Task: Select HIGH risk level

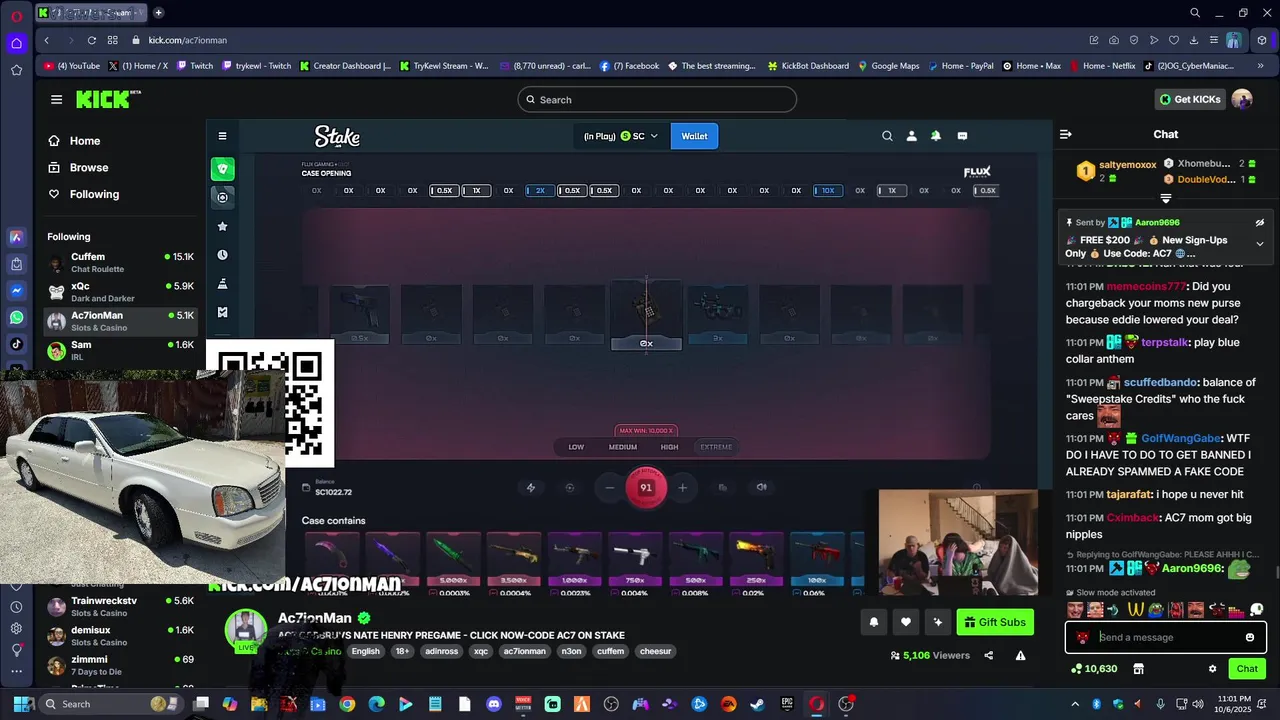Action: [670, 447]
